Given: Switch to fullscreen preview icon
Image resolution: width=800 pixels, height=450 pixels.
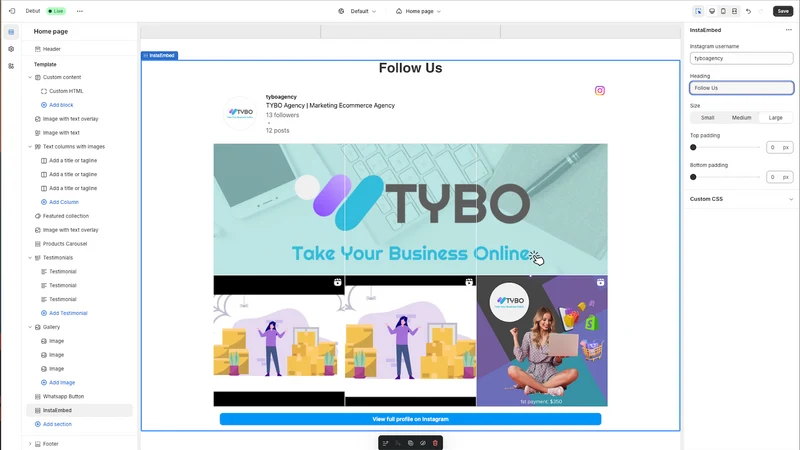Looking at the screenshot, I should pos(734,11).
